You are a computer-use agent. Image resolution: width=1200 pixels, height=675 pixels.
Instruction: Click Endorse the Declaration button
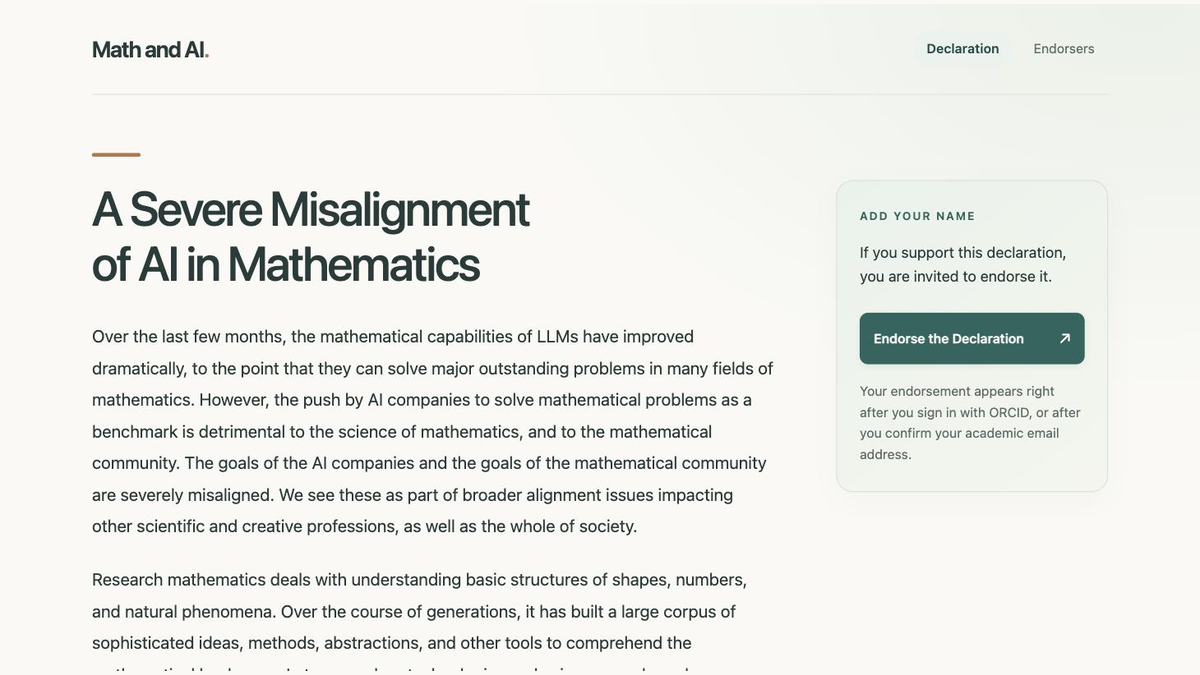[x=972, y=338]
